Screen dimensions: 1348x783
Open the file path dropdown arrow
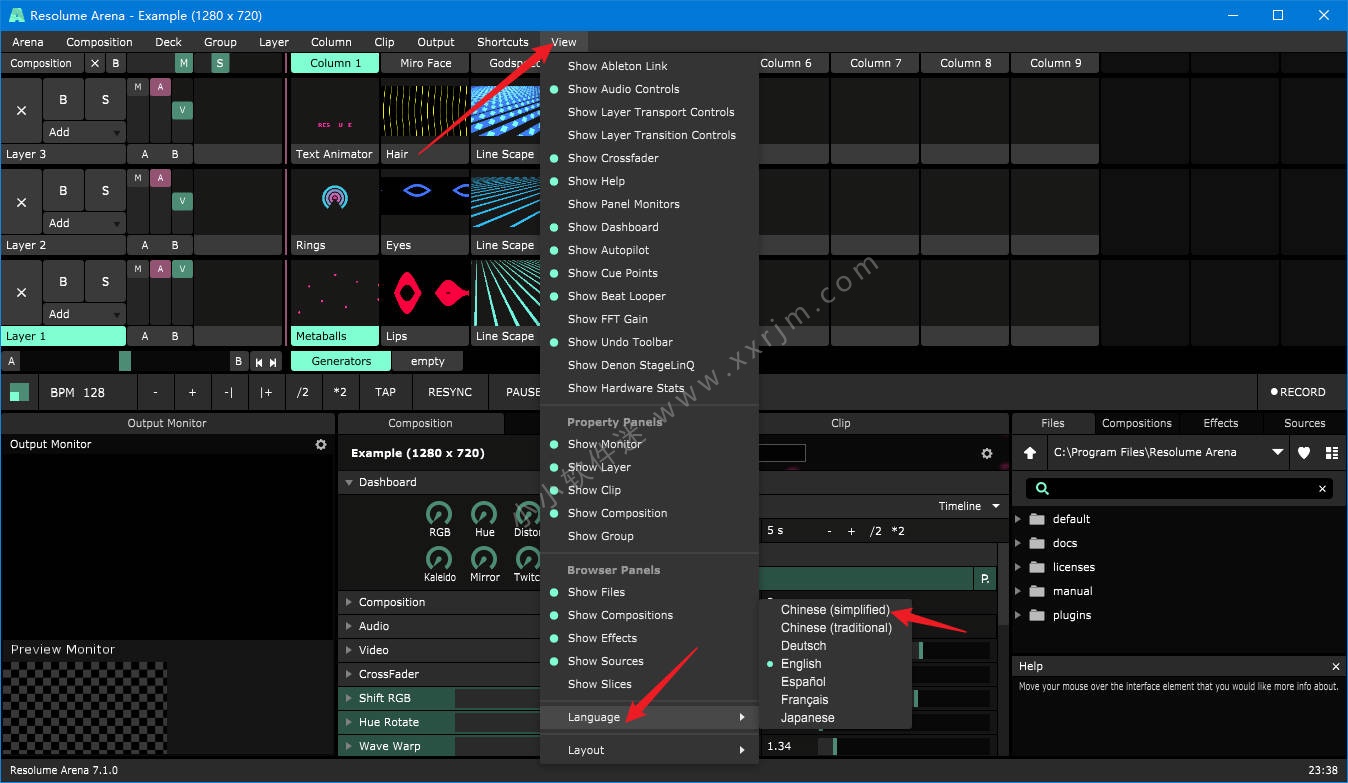pos(1278,453)
